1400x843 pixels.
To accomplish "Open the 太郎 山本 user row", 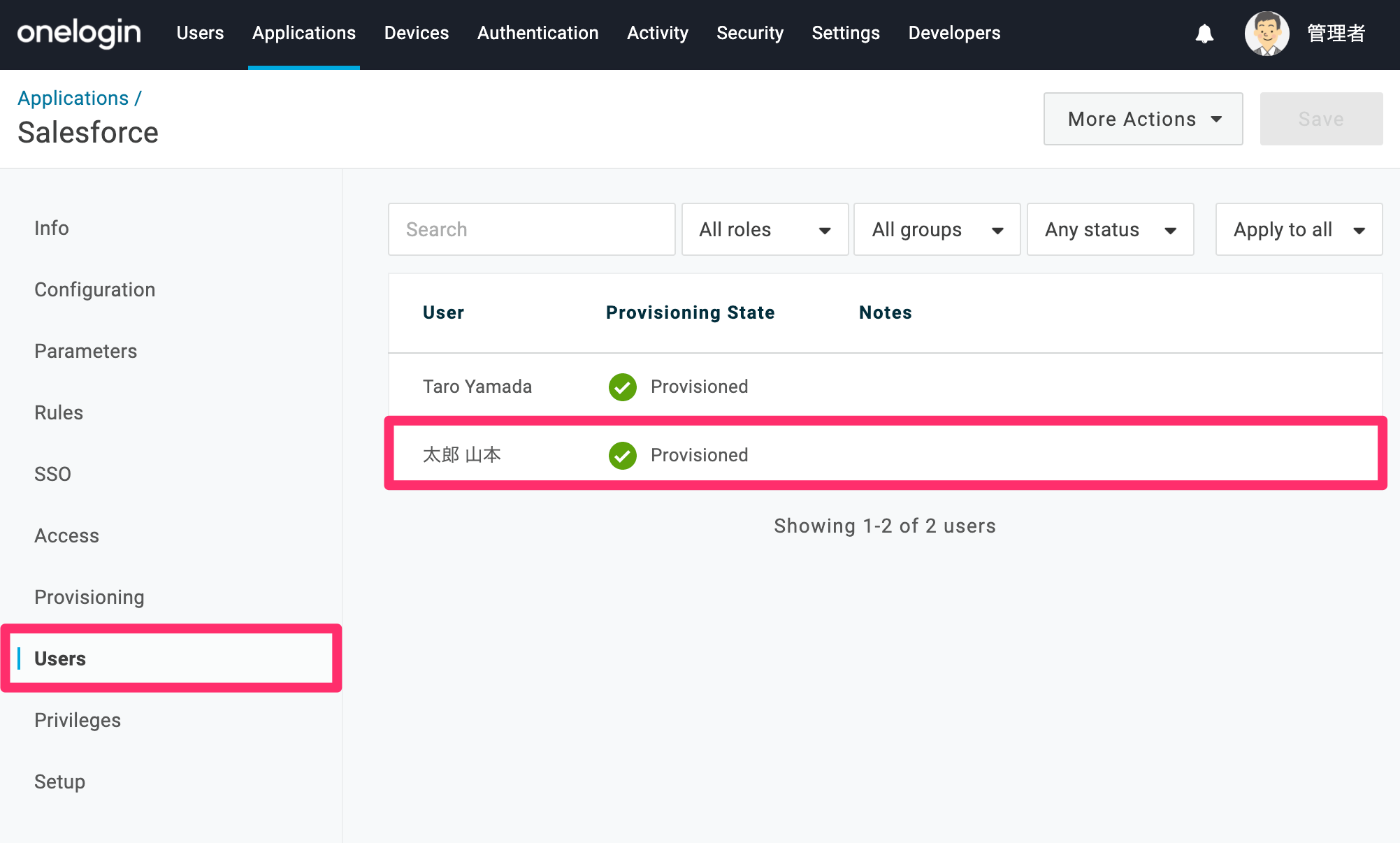I will pos(885,455).
